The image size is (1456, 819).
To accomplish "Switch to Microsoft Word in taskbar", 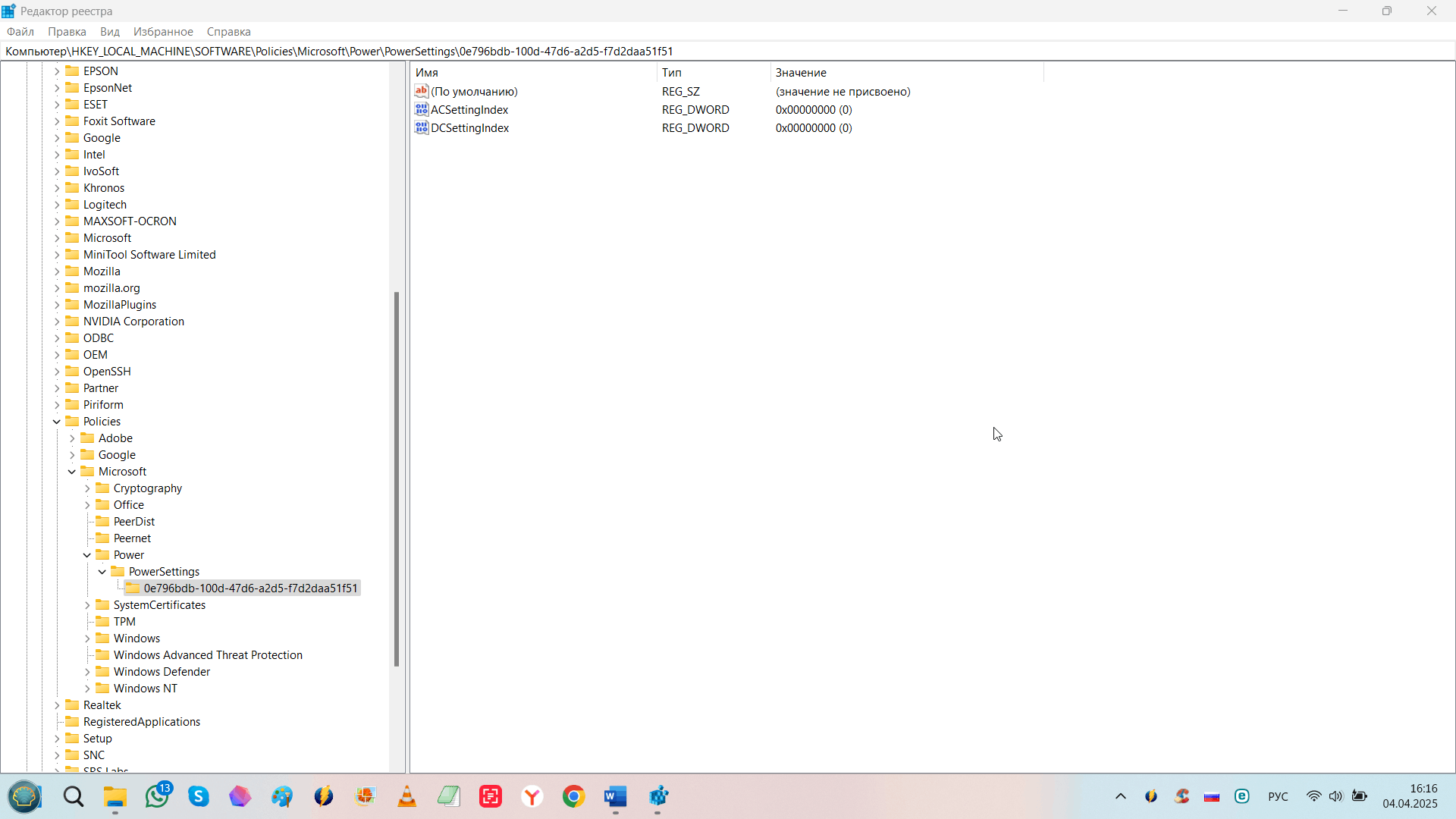I will (x=616, y=797).
